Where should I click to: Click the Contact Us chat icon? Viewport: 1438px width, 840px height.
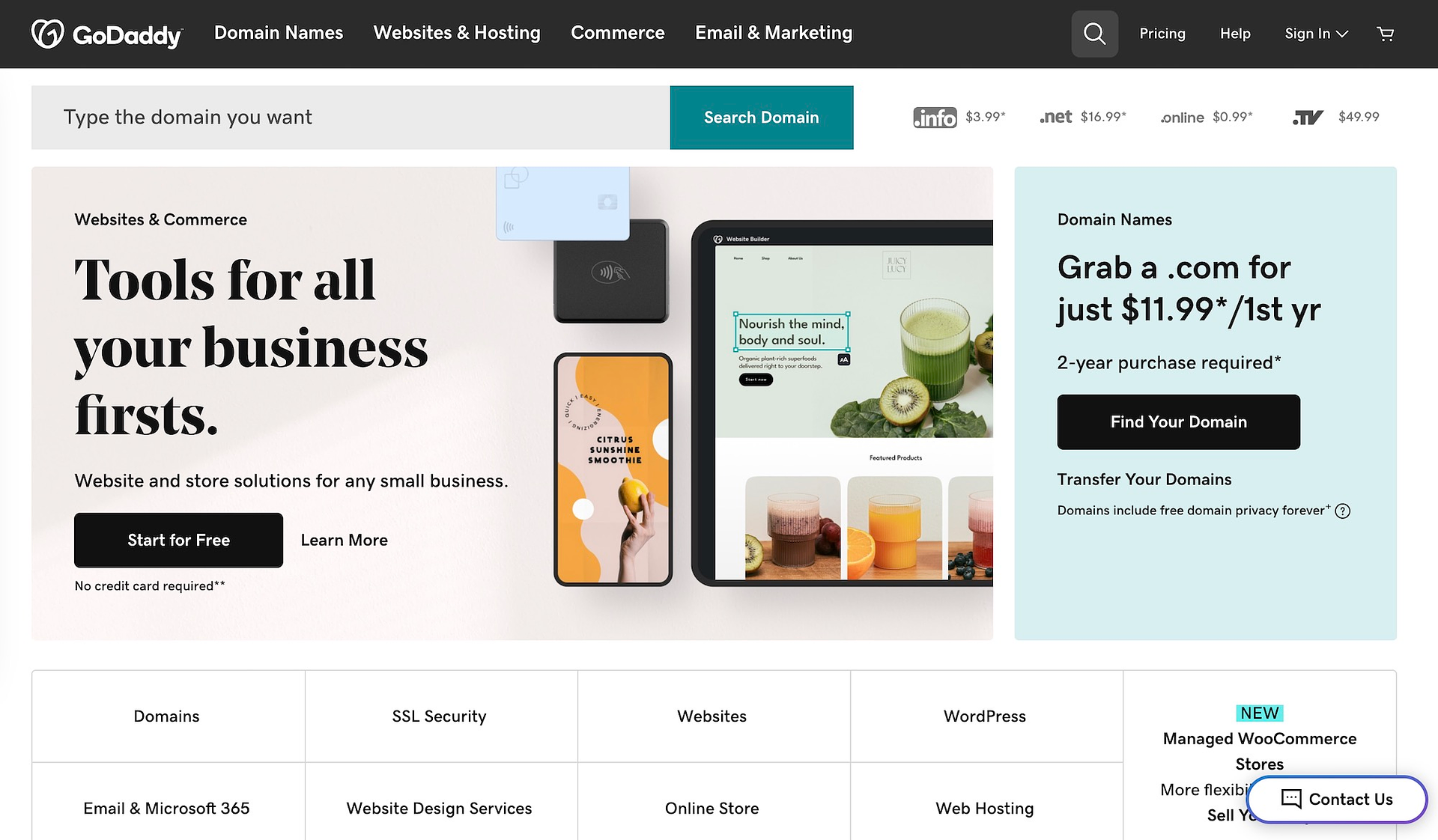click(x=1290, y=798)
